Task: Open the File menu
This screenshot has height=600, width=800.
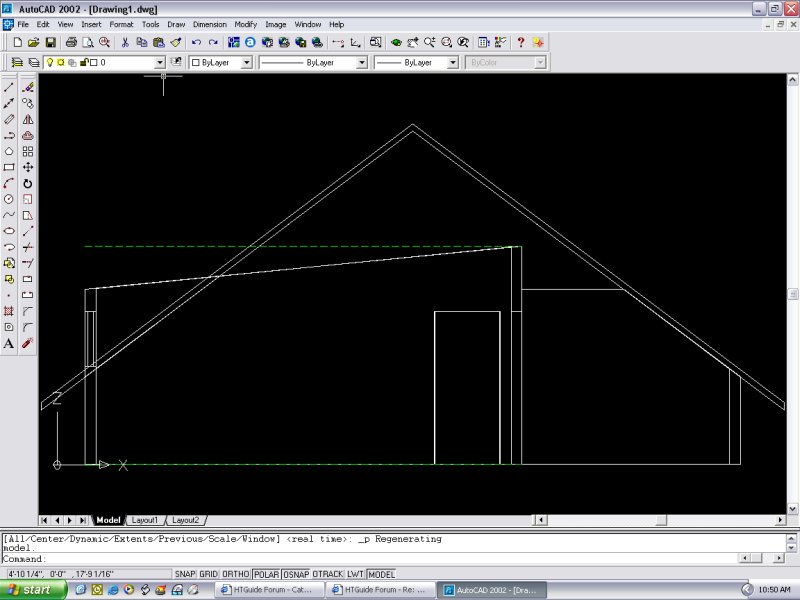Action: coord(23,24)
